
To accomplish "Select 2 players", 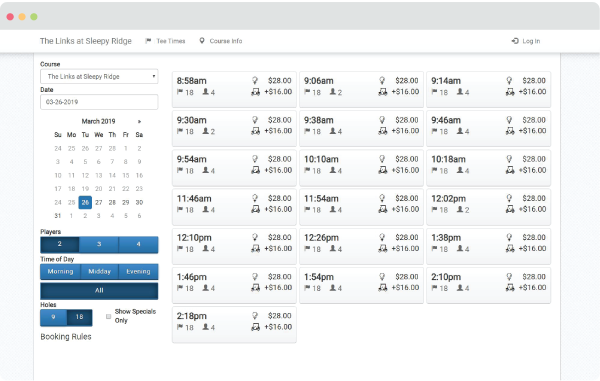I will tap(60, 244).
